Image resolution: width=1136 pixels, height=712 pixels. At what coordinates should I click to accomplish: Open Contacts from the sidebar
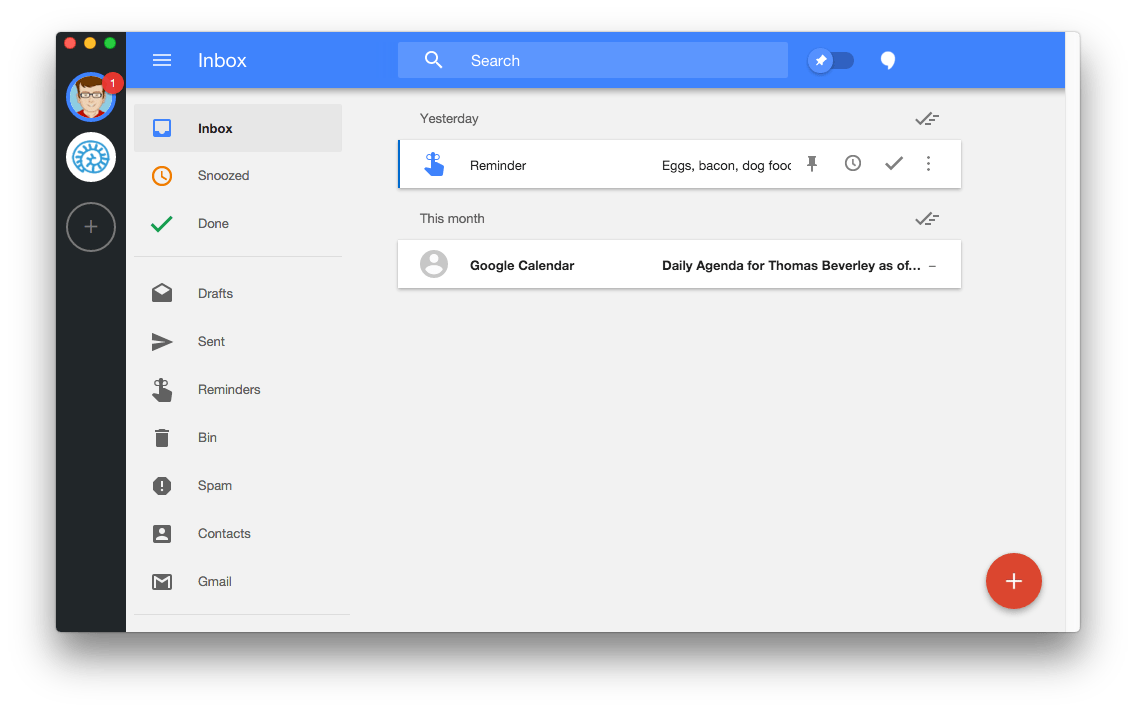point(238,534)
